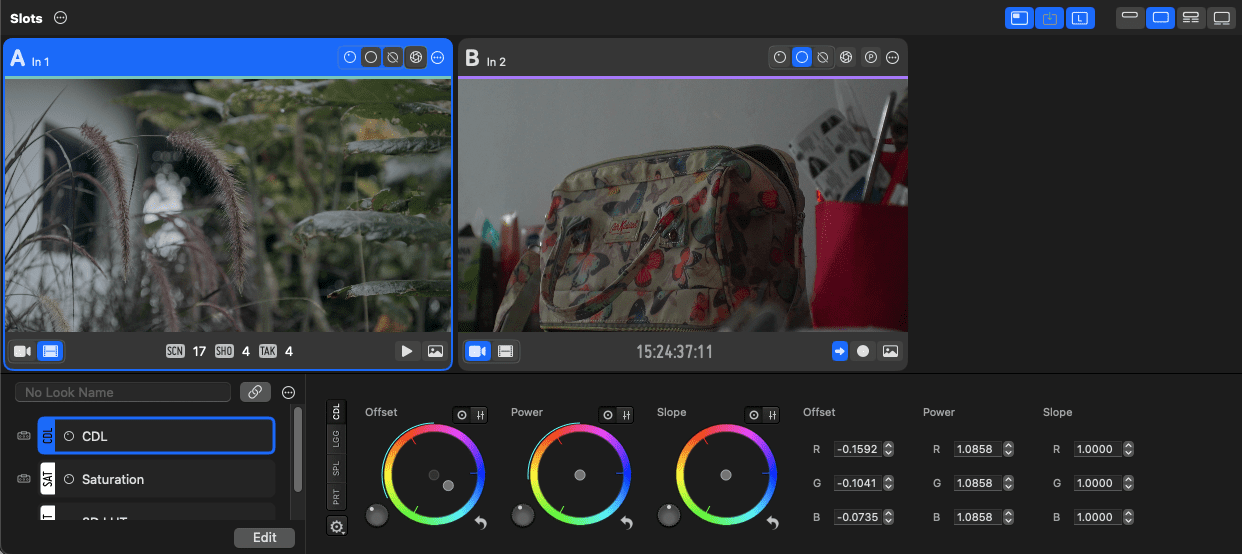
Task: Play the clip in slot A
Action: point(406,351)
